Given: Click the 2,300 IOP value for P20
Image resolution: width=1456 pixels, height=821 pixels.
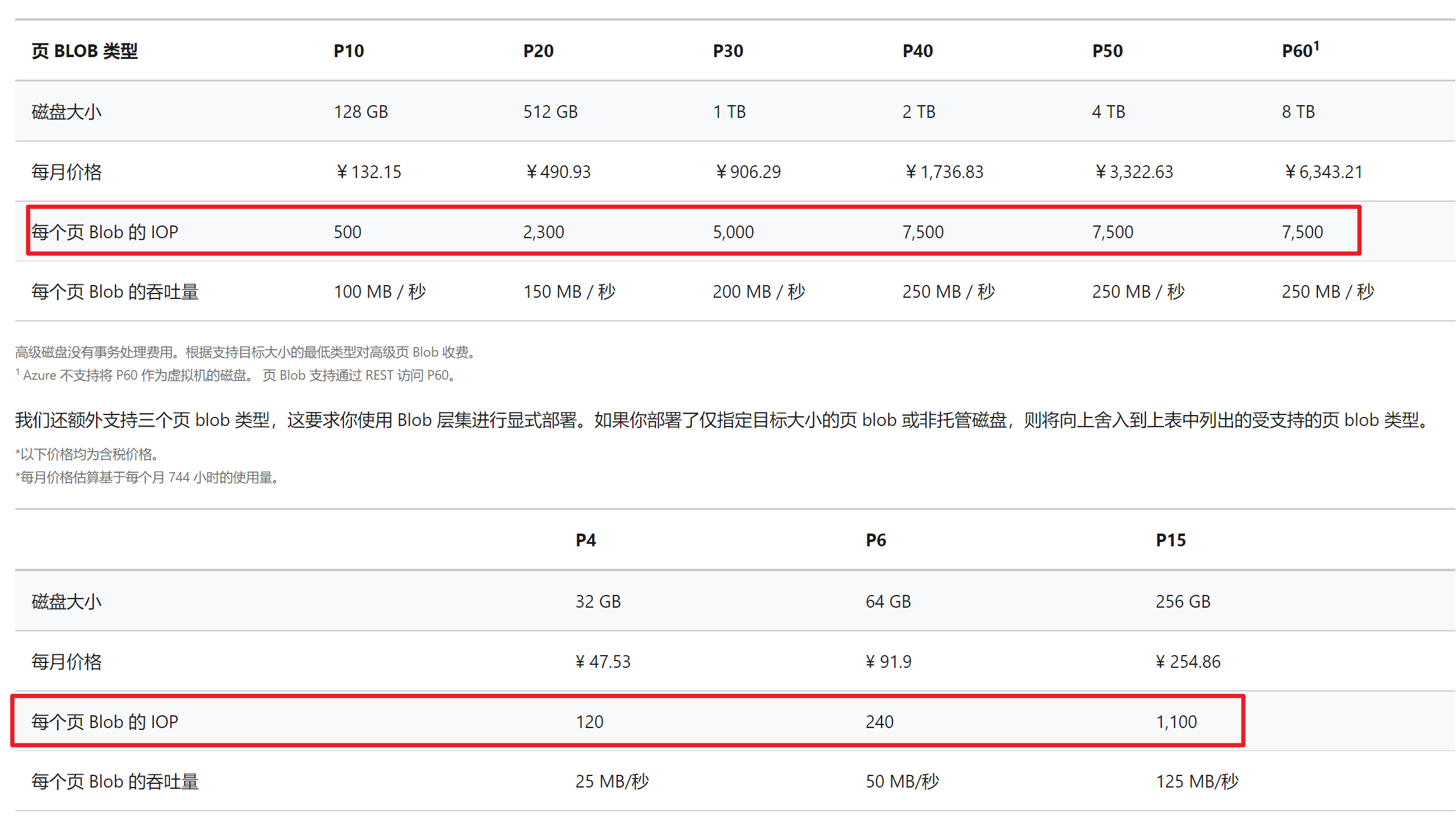Looking at the screenshot, I should [x=543, y=232].
